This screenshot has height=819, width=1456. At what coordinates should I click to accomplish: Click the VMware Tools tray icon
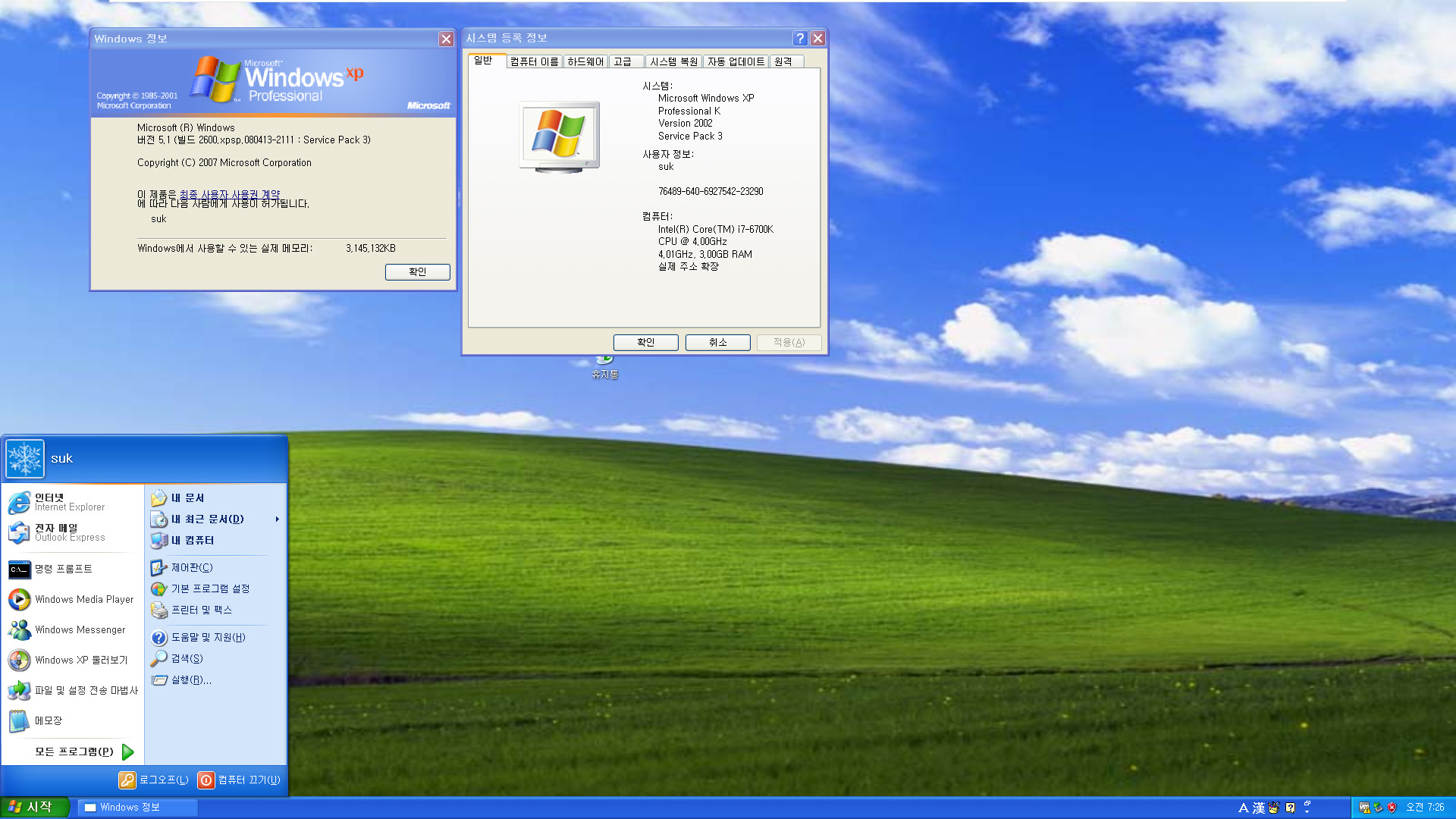1364,808
